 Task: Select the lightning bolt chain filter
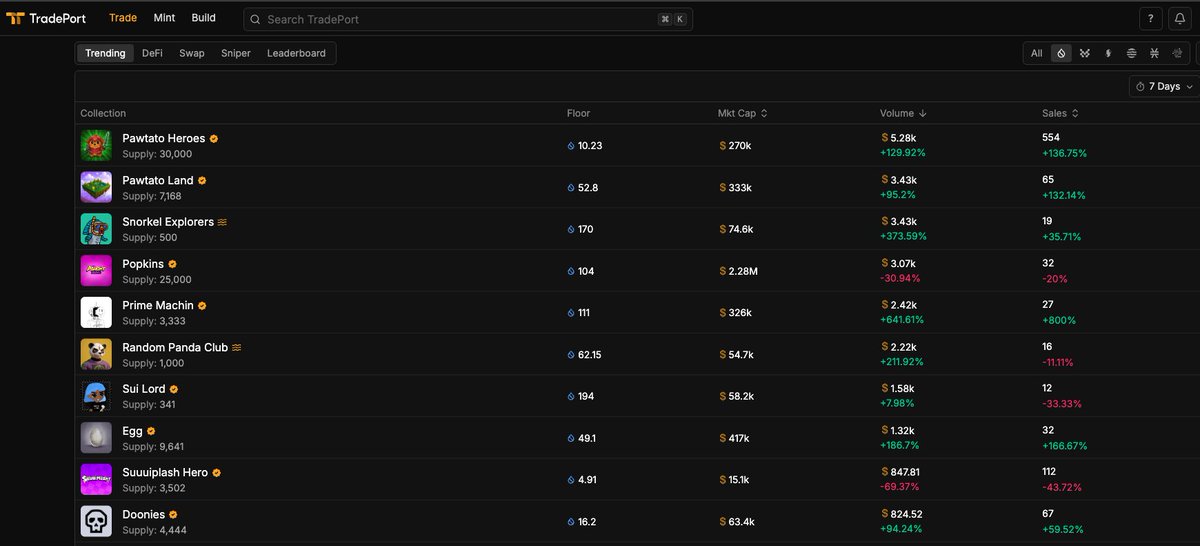click(x=1108, y=53)
